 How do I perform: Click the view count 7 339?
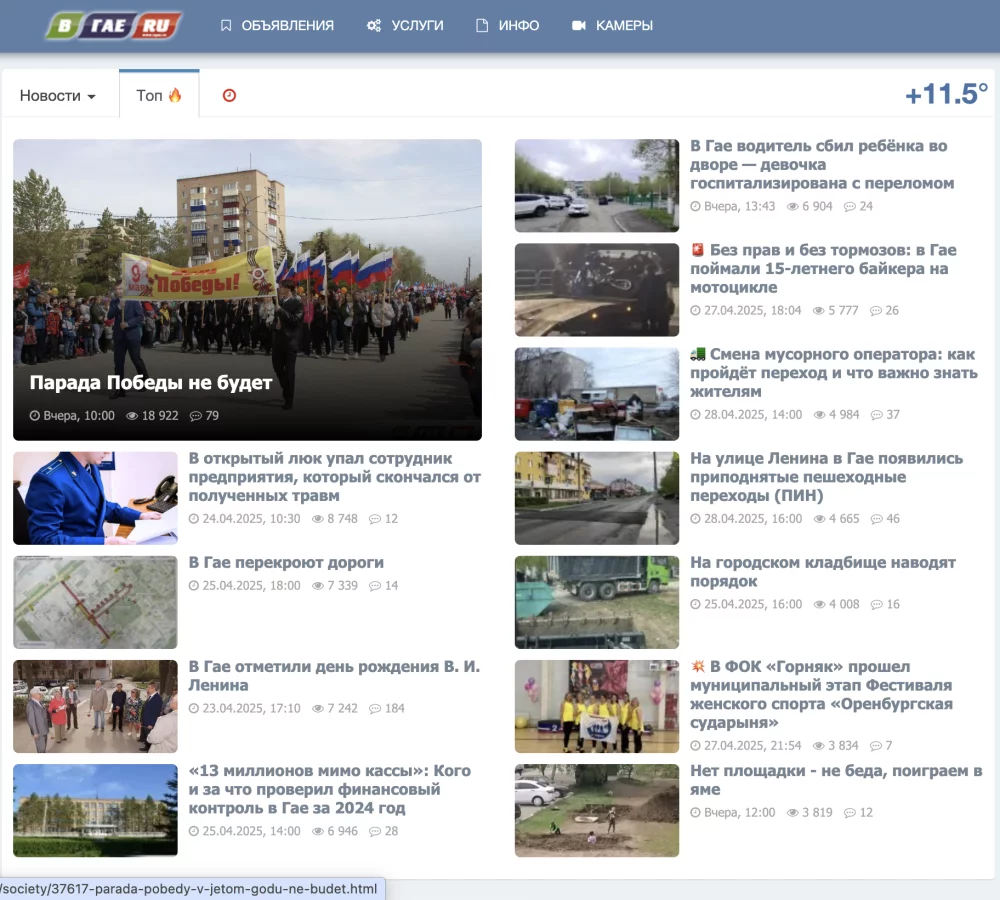(342, 586)
